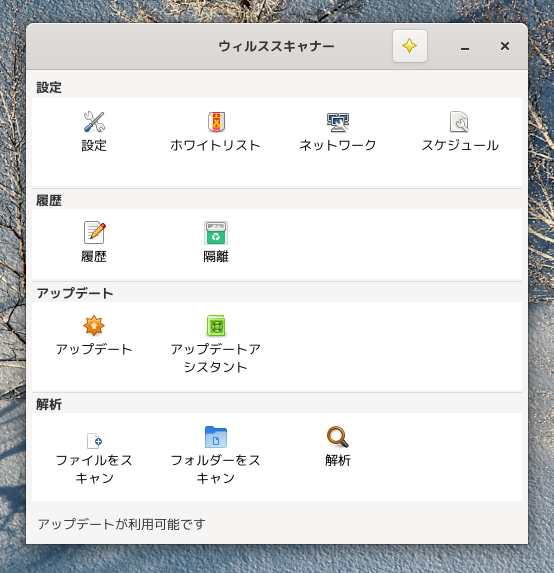
Task: Select the ファイルをスキャン file scan icon
Action: pyautogui.click(x=94, y=441)
